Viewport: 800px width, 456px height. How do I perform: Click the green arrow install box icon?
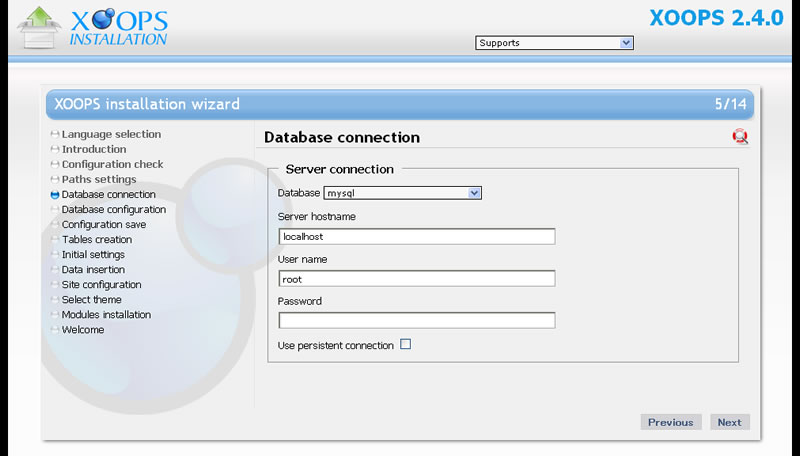coord(39,28)
